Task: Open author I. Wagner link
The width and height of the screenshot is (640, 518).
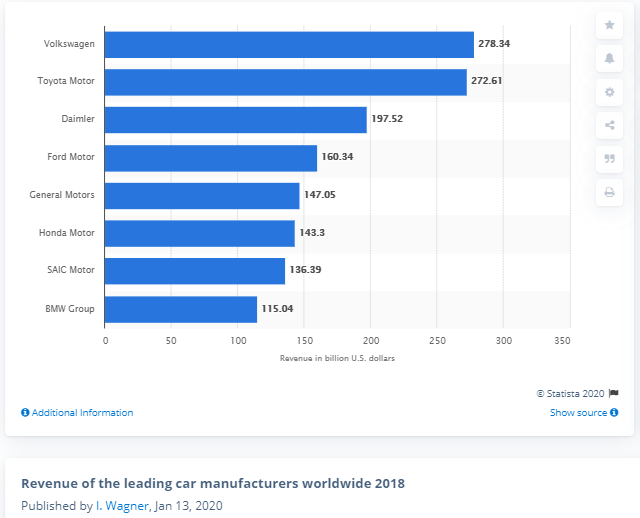Action: tap(122, 506)
